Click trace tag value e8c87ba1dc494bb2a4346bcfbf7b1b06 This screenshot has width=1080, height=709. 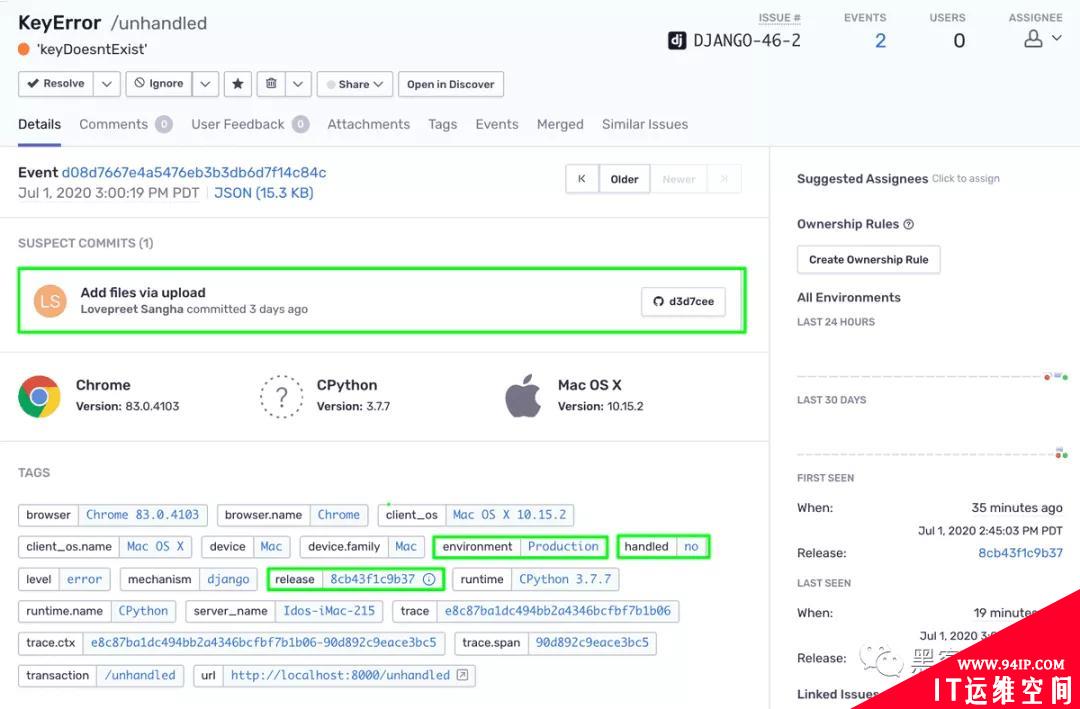558,611
